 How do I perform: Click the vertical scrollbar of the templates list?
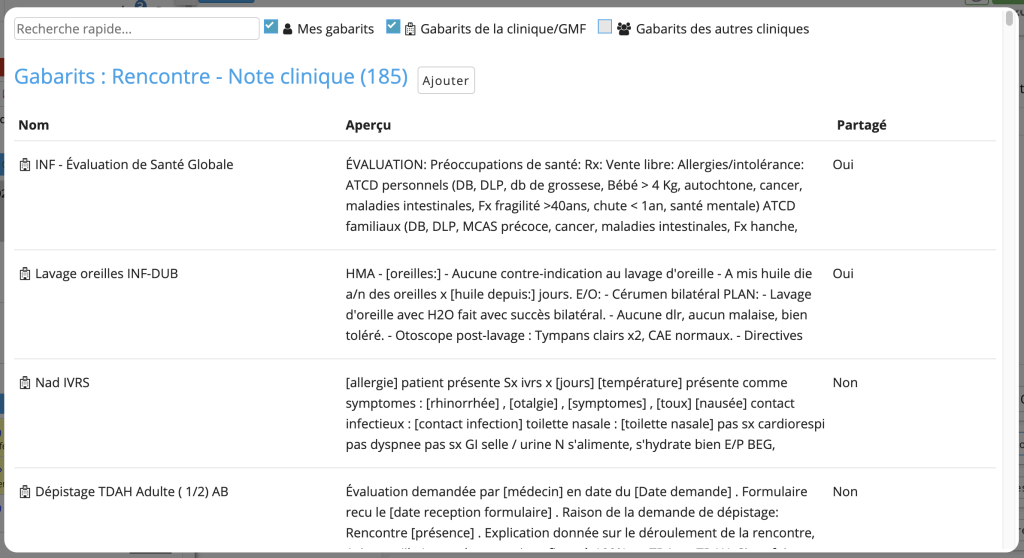click(1010, 281)
